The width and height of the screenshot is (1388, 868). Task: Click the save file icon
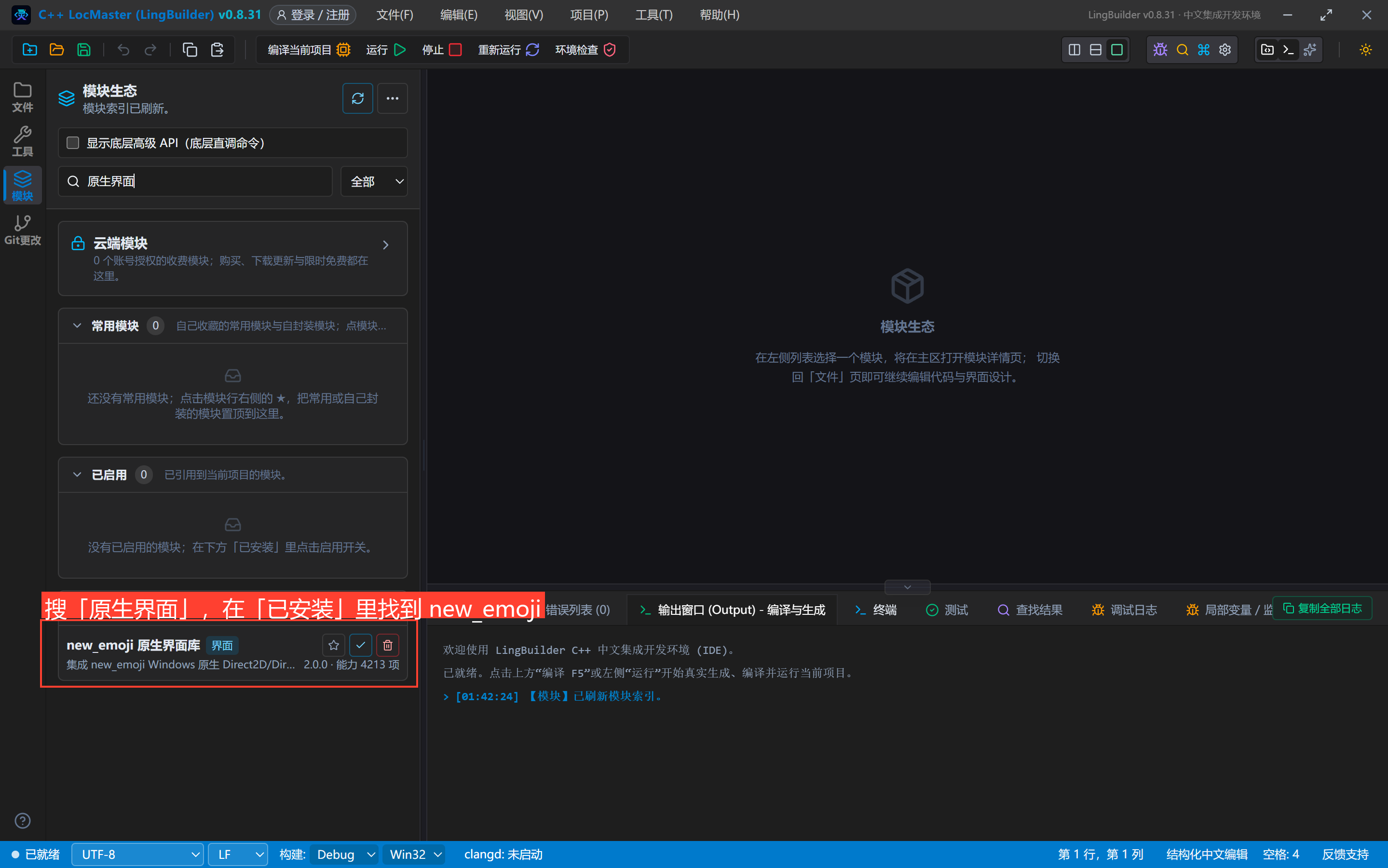pyautogui.click(x=84, y=50)
